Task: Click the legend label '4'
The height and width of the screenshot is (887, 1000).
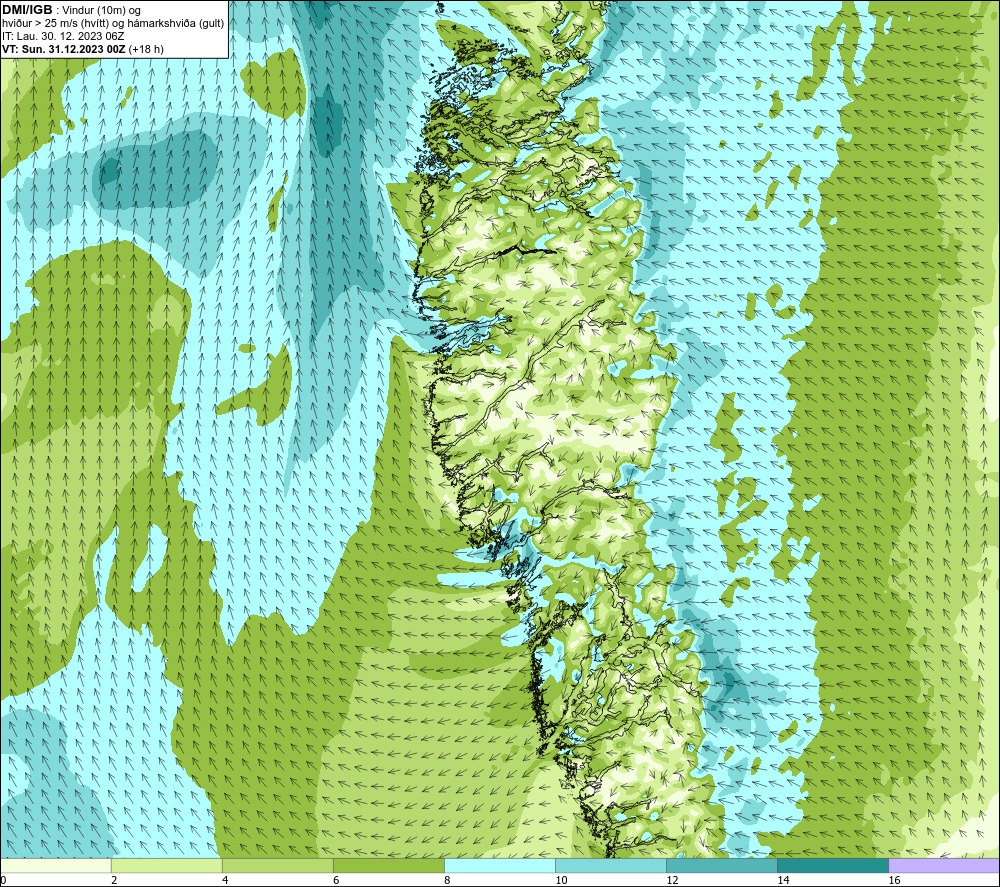Action: tap(224, 880)
